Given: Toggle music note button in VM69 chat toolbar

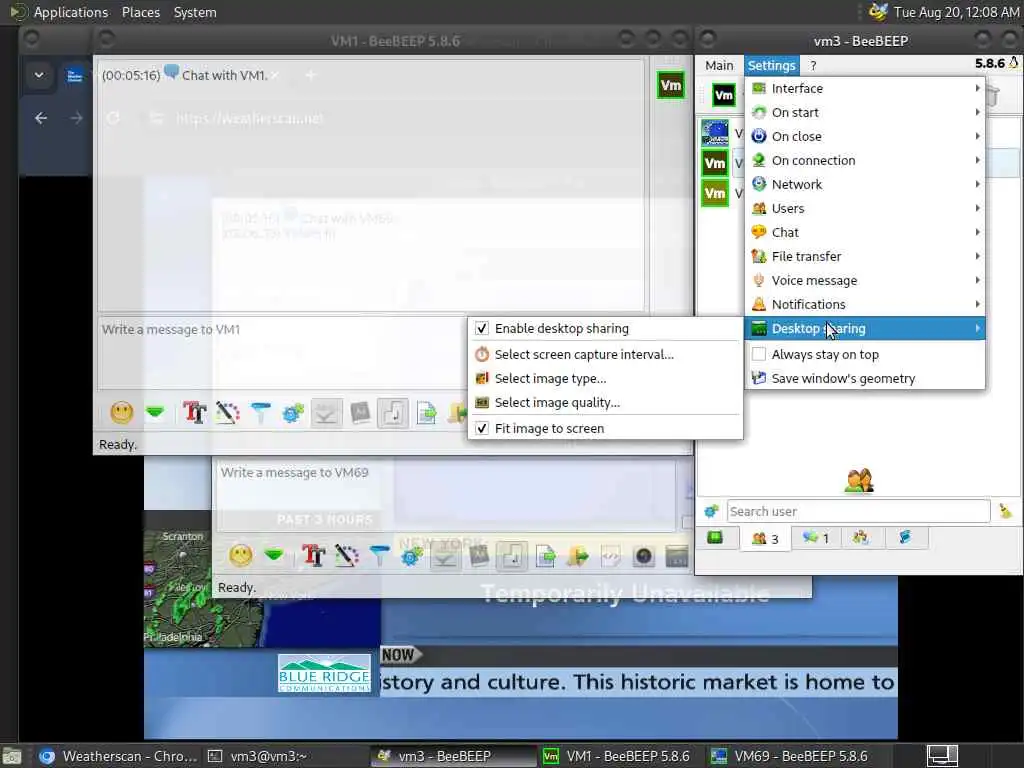Looking at the screenshot, I should [x=511, y=556].
